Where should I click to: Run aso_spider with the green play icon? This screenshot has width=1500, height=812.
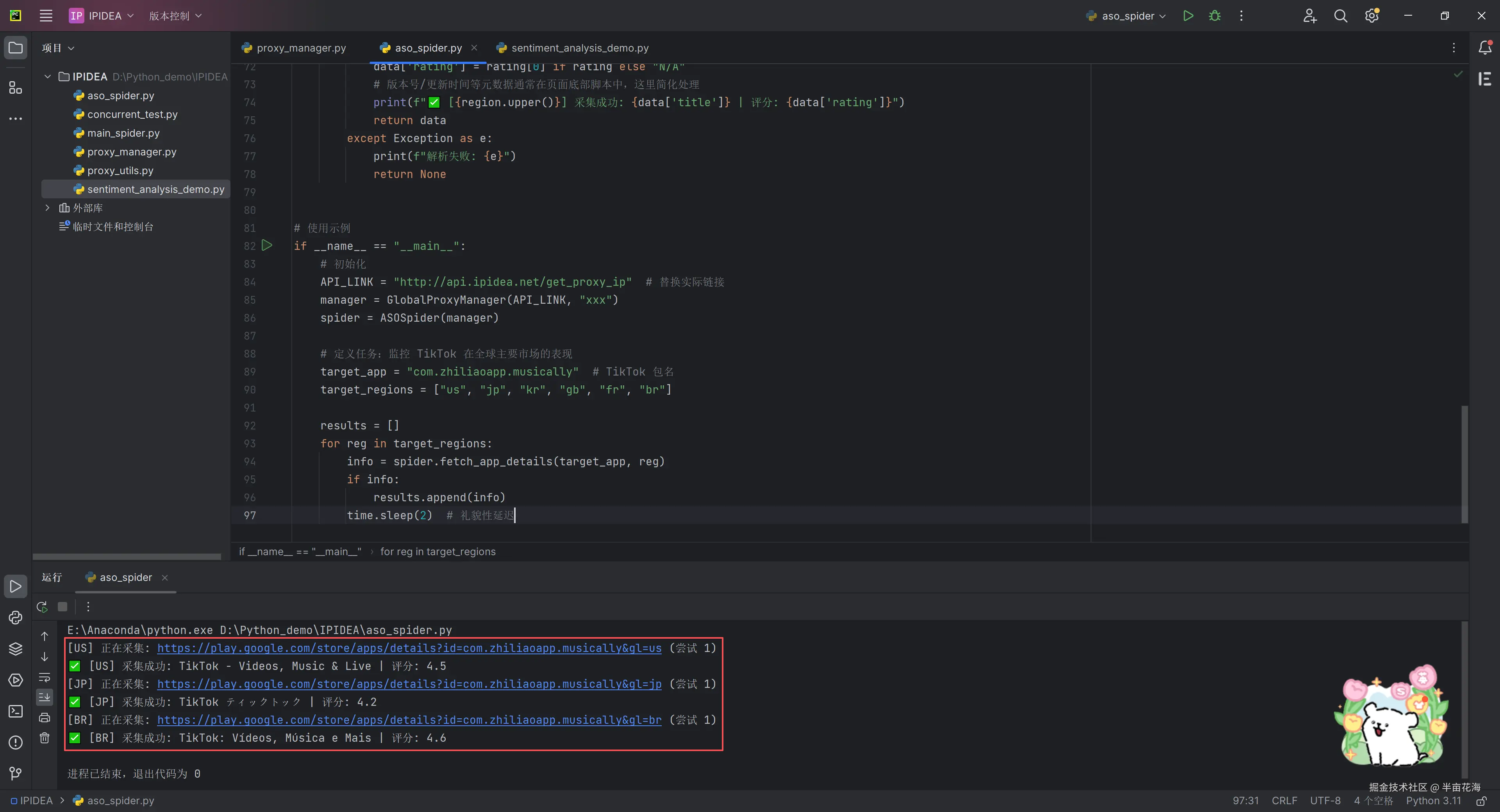[x=1188, y=16]
